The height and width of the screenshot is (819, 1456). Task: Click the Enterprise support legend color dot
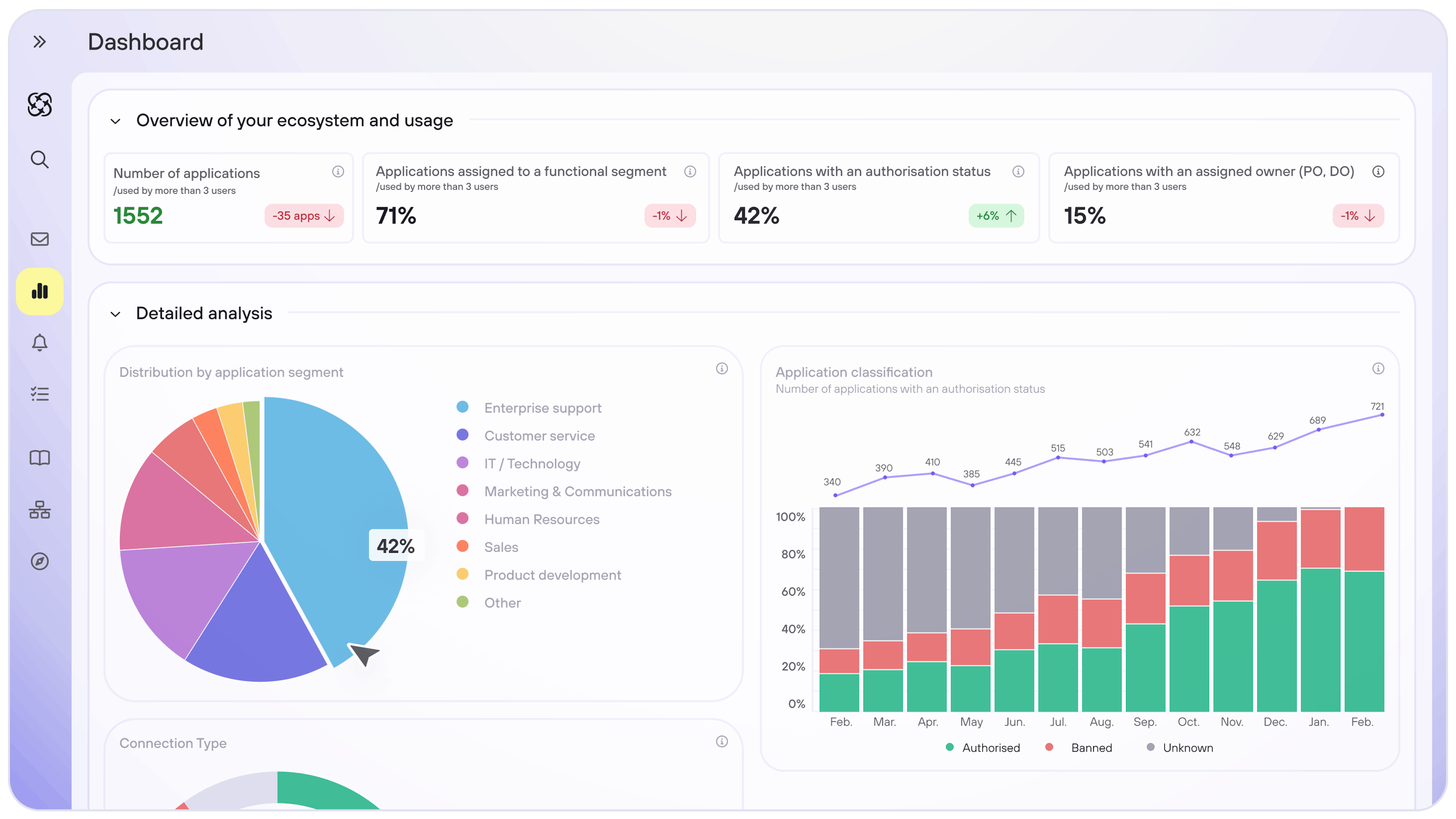pyautogui.click(x=462, y=407)
